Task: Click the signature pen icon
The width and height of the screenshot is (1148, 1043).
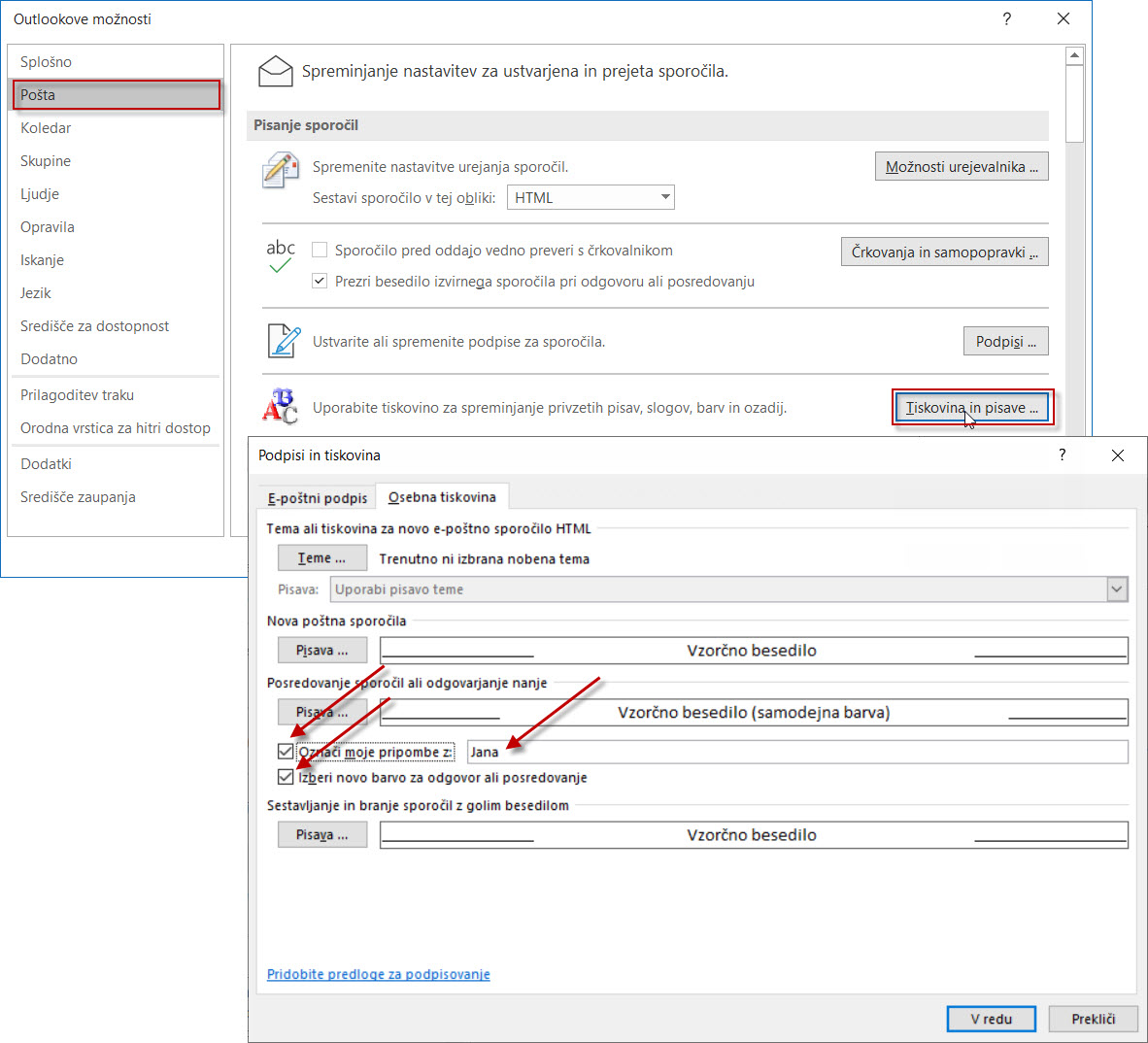Action: pos(284,341)
